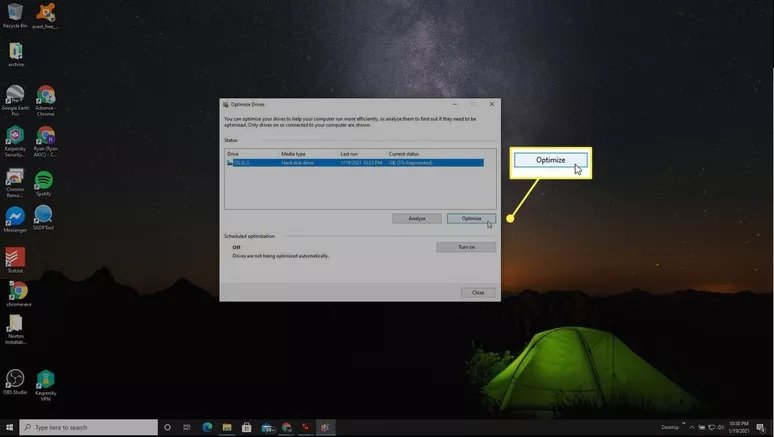The height and width of the screenshot is (437, 774).
Task: Click the Drive column header
Action: point(233,154)
